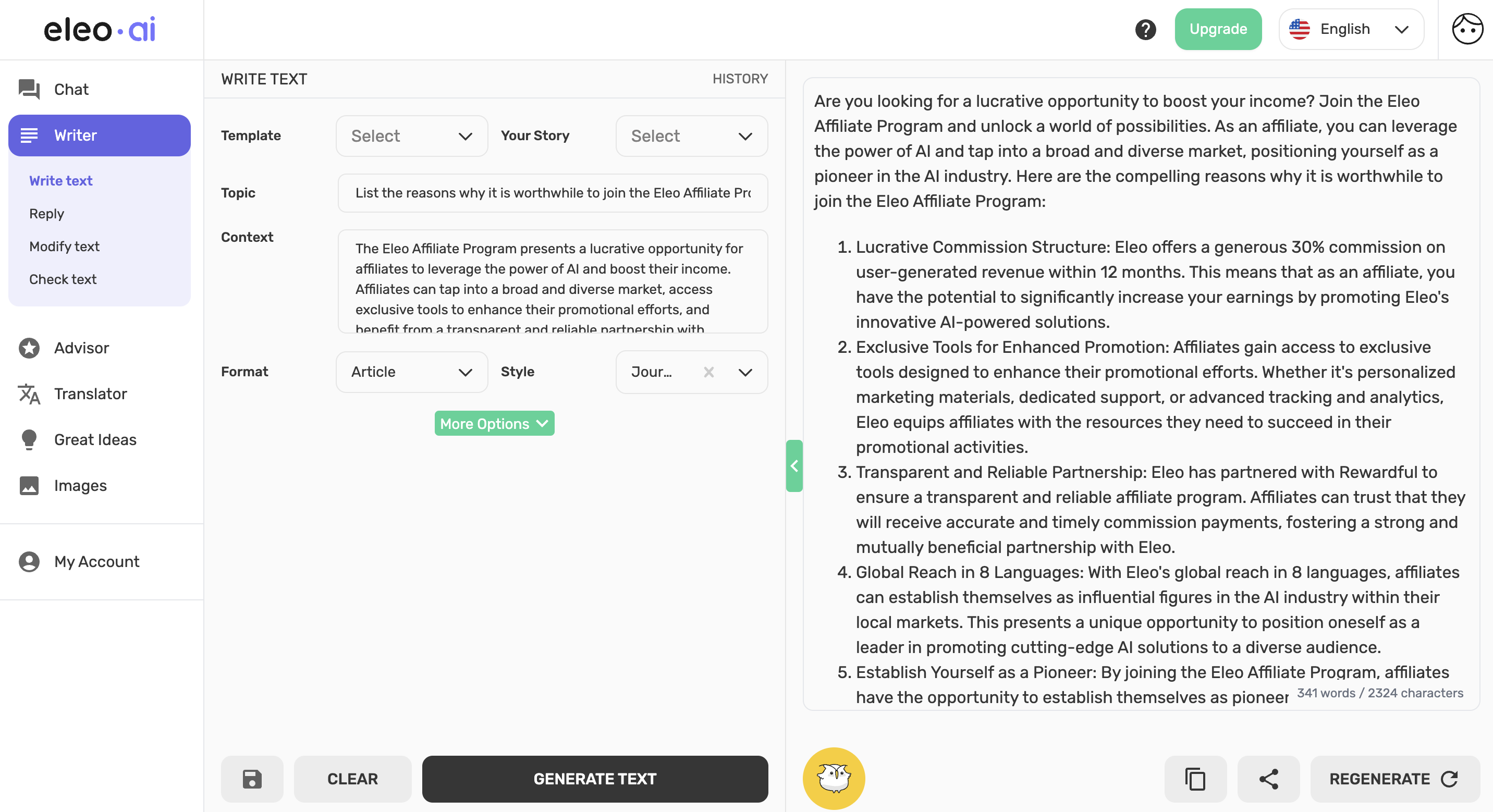
Task: Click the yellow owl mascot icon
Action: pyautogui.click(x=834, y=778)
